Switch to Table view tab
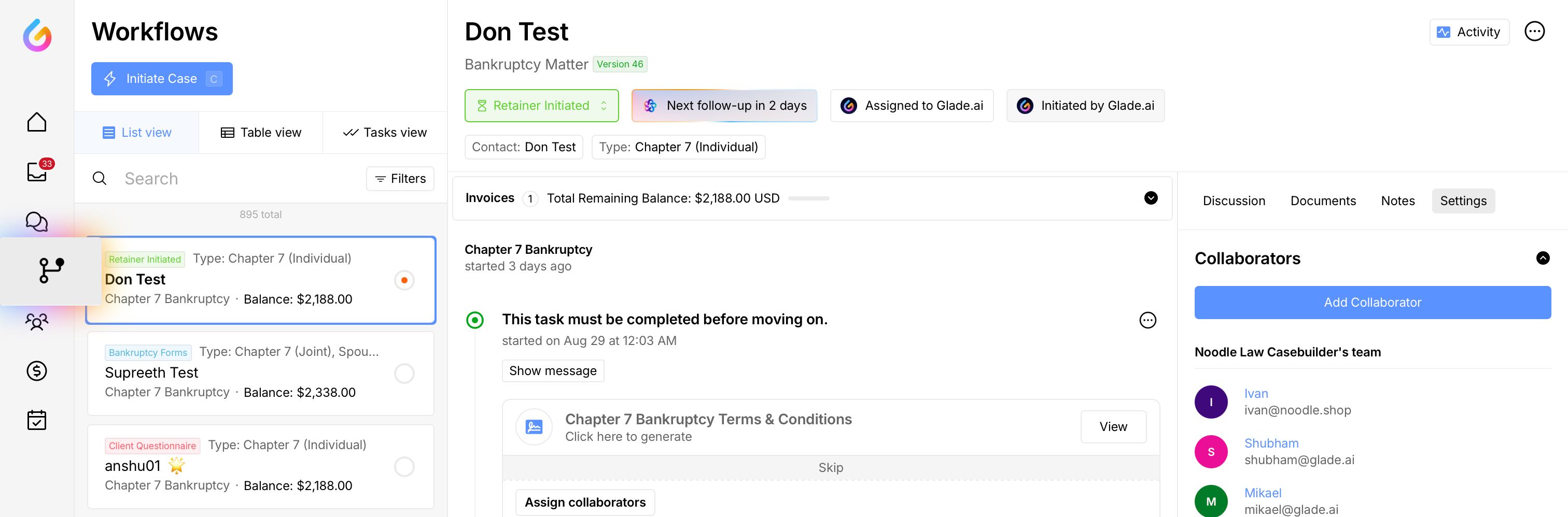The width and height of the screenshot is (1568, 517). tap(260, 133)
